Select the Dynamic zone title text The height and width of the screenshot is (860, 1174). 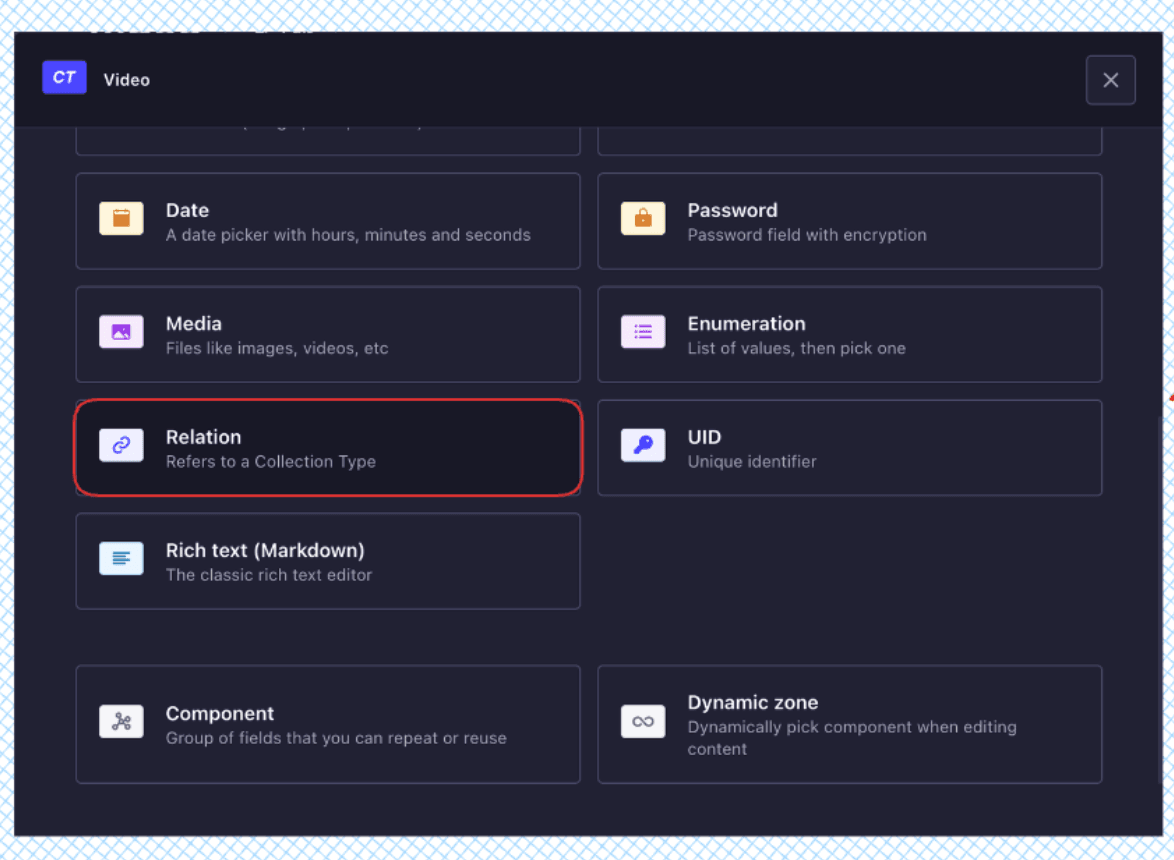tap(752, 702)
